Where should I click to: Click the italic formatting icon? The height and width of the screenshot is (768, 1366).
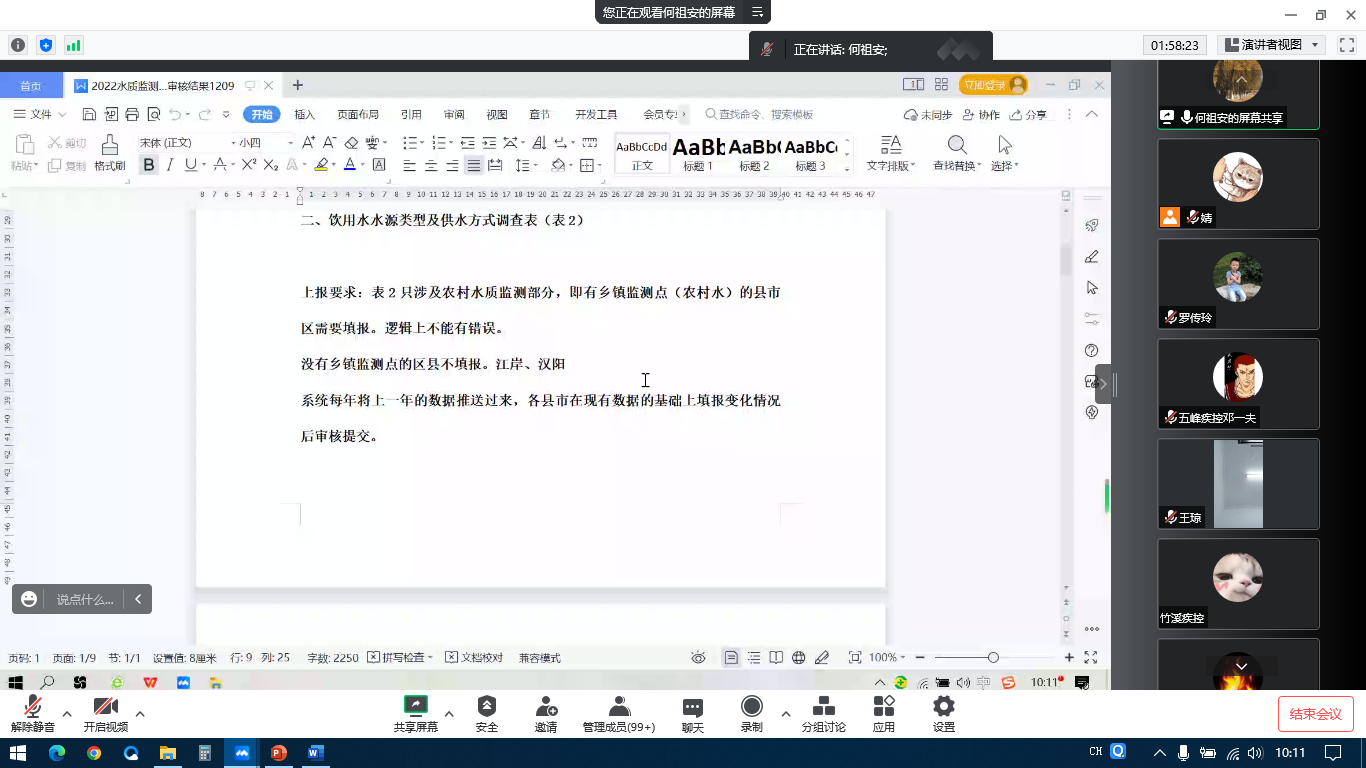pos(170,165)
